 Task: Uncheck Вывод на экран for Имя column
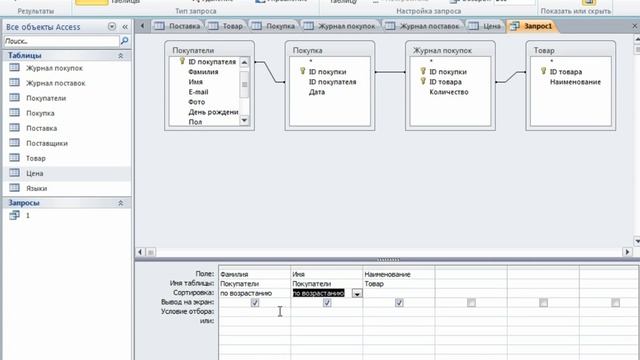327,303
